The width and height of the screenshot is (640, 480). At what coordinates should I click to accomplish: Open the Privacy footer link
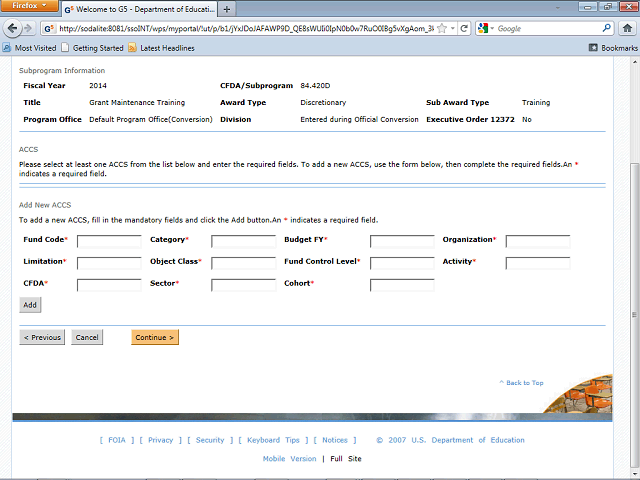tap(160, 440)
